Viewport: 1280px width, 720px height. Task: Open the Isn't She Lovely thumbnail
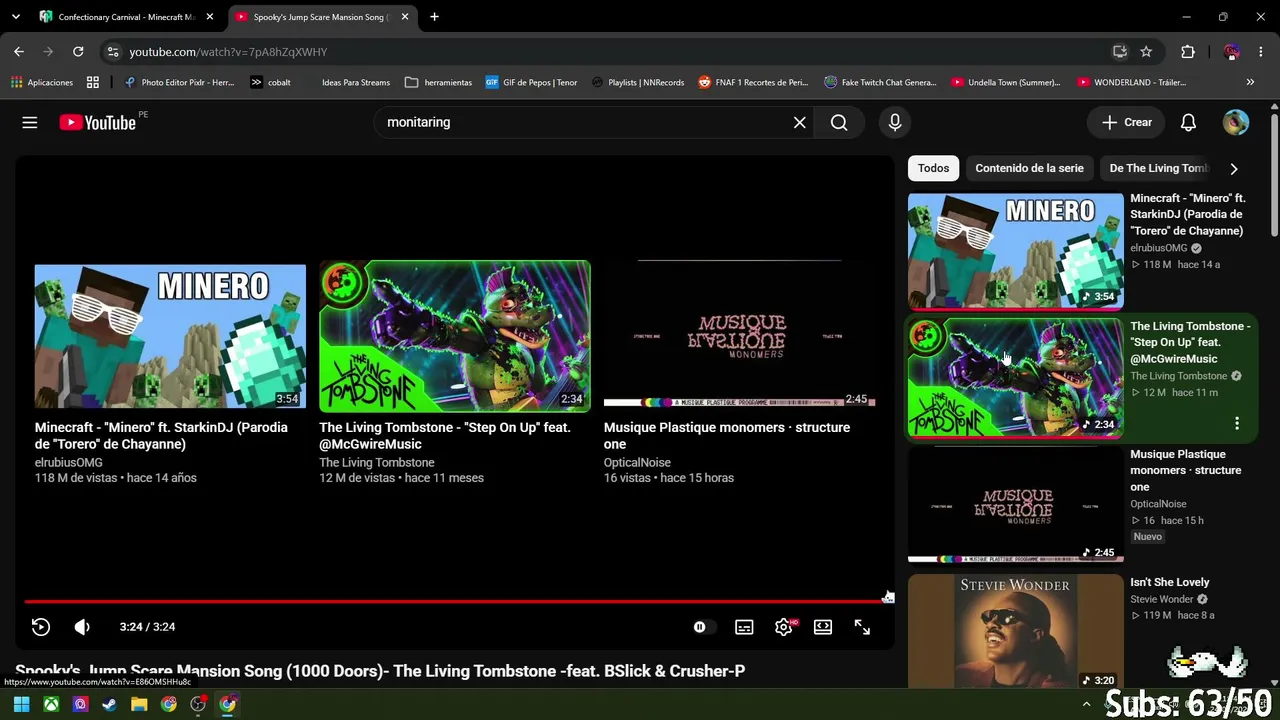tap(1015, 631)
